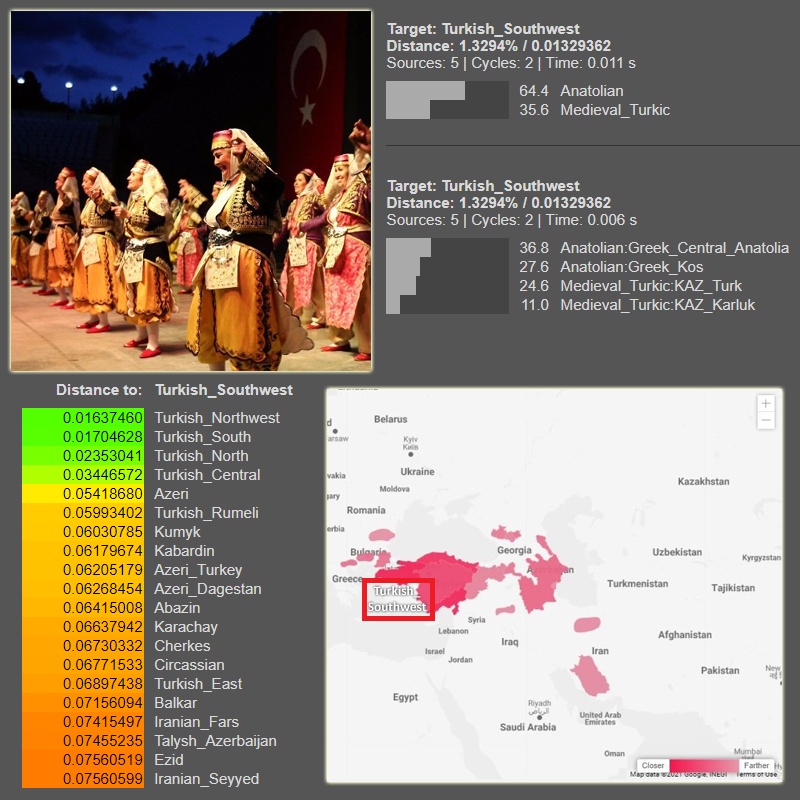The image size is (800, 800).
Task: Click the Closer-Farther gradient legend
Action: pyautogui.click(x=705, y=765)
